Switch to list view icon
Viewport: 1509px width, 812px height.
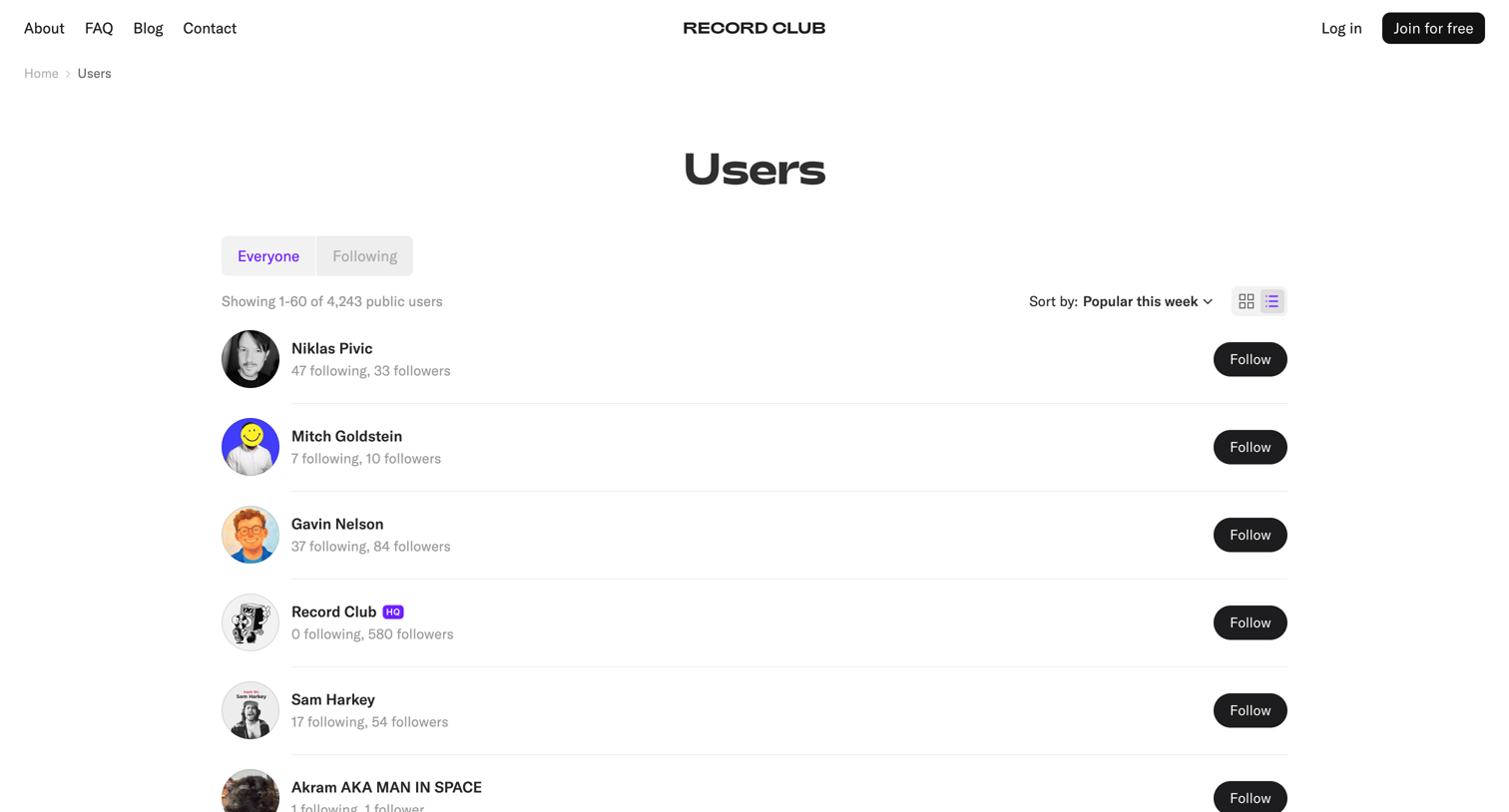point(1271,301)
